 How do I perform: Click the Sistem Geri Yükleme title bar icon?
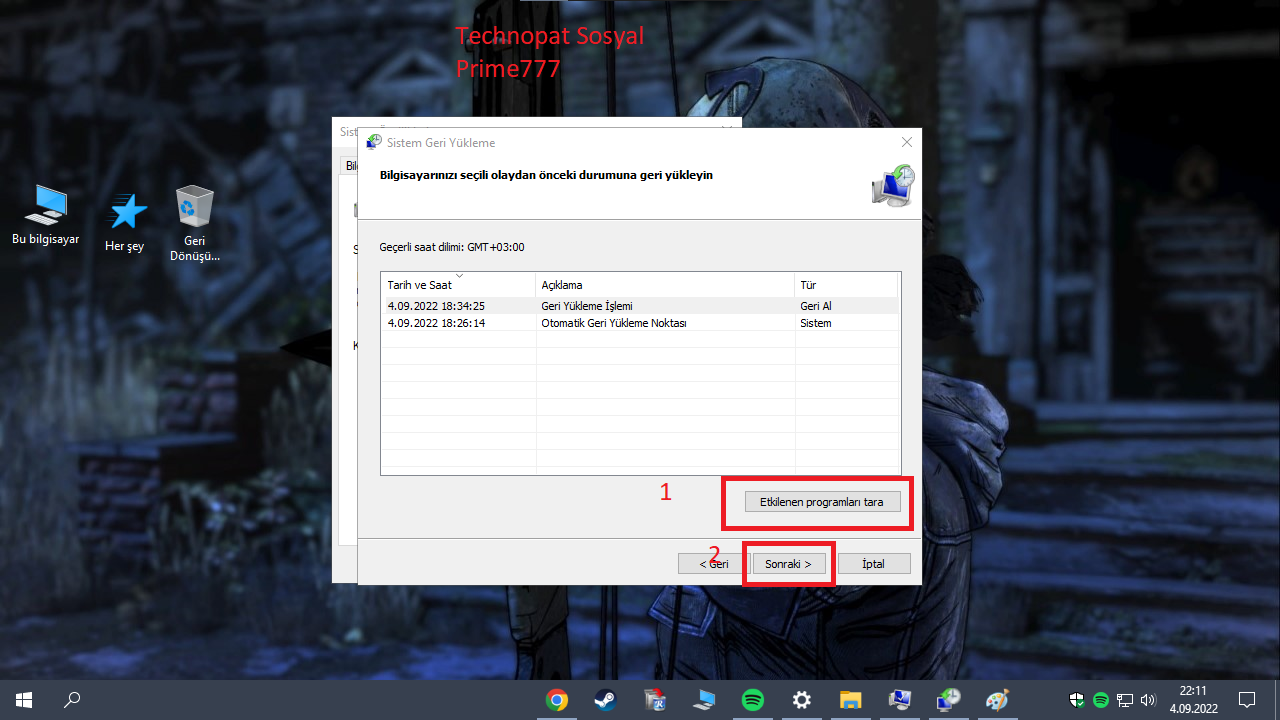pos(374,142)
